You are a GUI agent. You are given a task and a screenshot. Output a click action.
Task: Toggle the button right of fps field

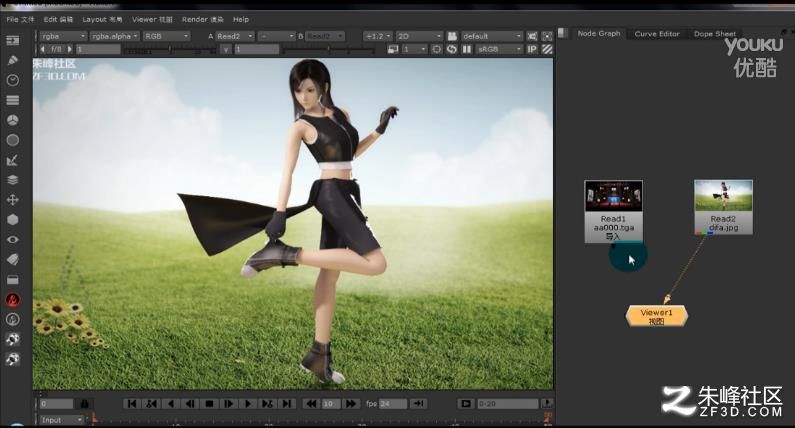click(x=419, y=404)
